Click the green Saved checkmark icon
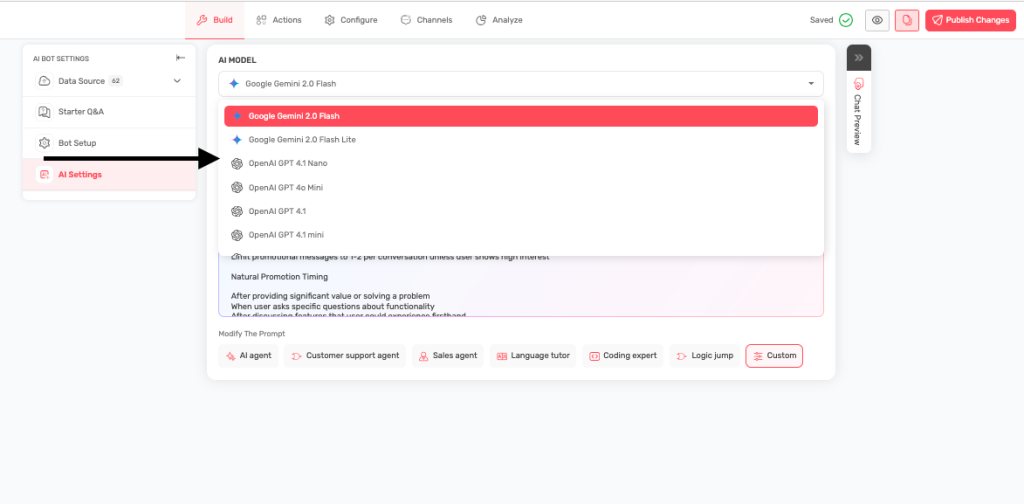Screen dimensions: 1024x504 tap(846, 20)
